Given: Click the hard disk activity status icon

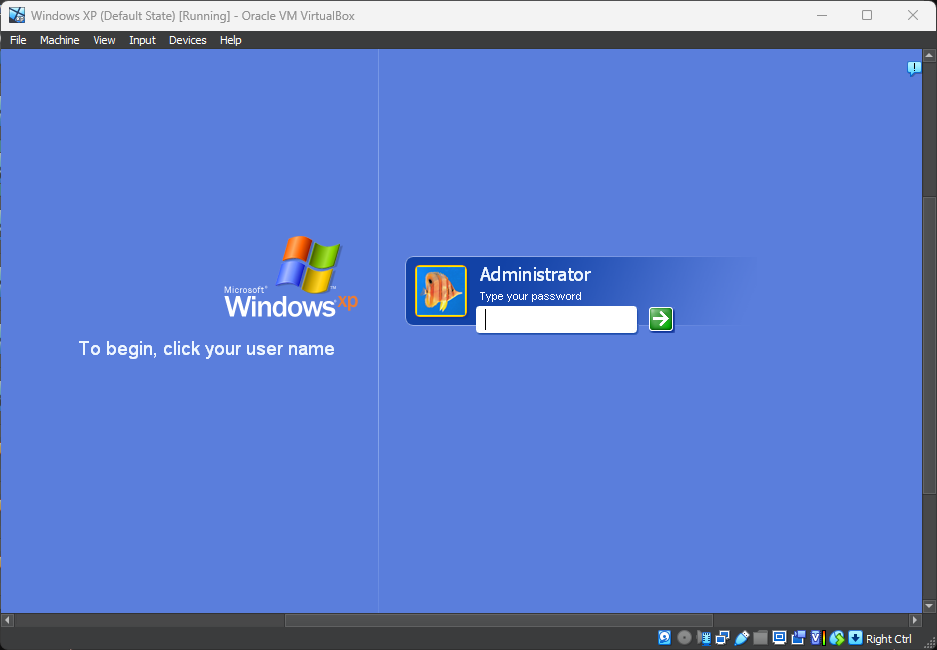Looking at the screenshot, I should [x=665, y=637].
